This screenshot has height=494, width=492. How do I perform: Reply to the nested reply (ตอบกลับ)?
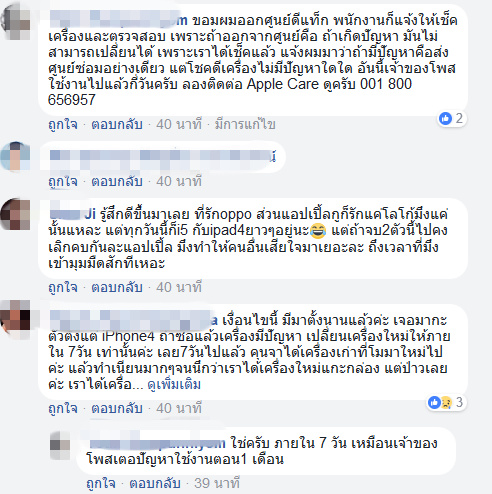pyautogui.click(x=155, y=483)
